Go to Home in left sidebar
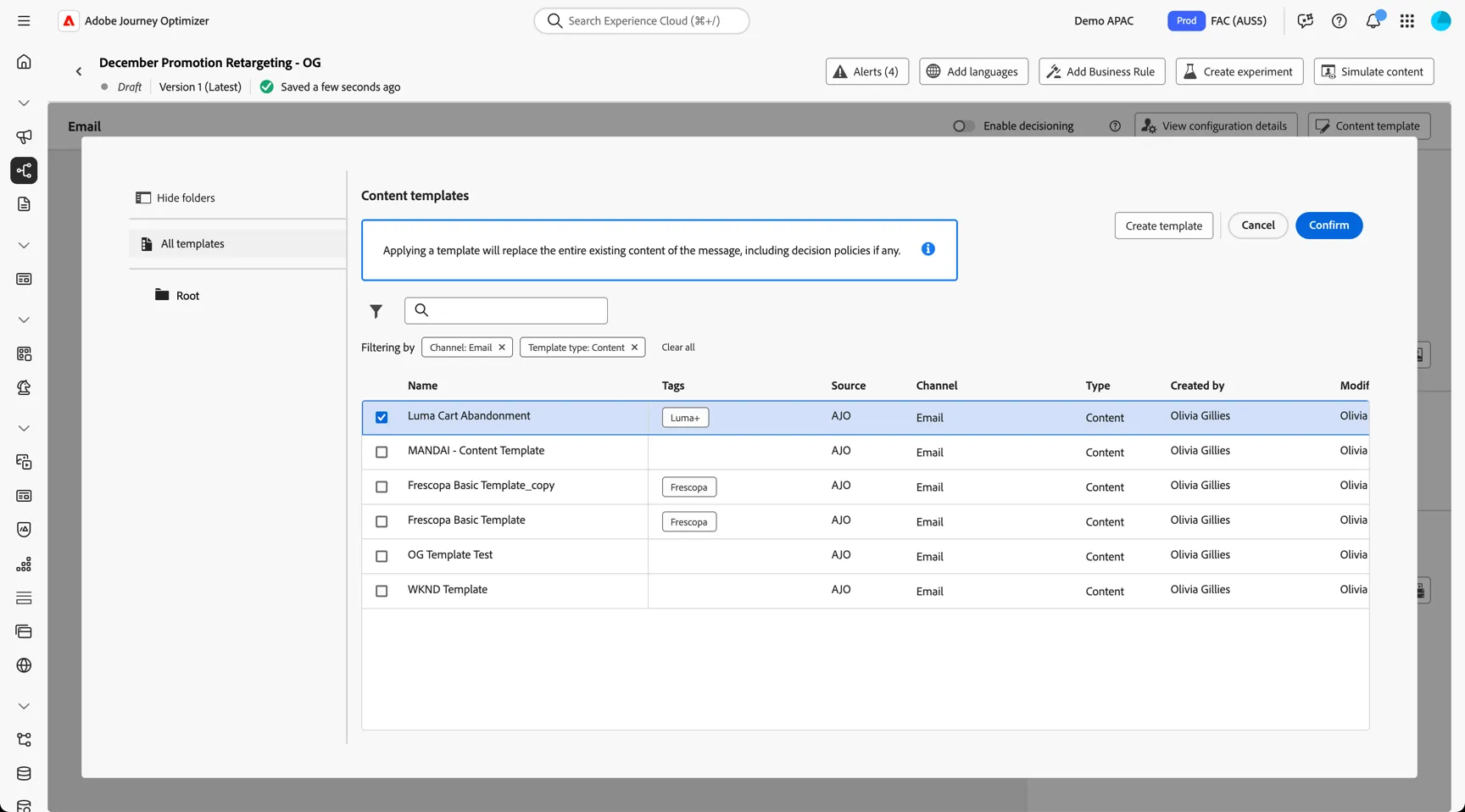Viewport: 1465px width, 812px height. [24, 61]
